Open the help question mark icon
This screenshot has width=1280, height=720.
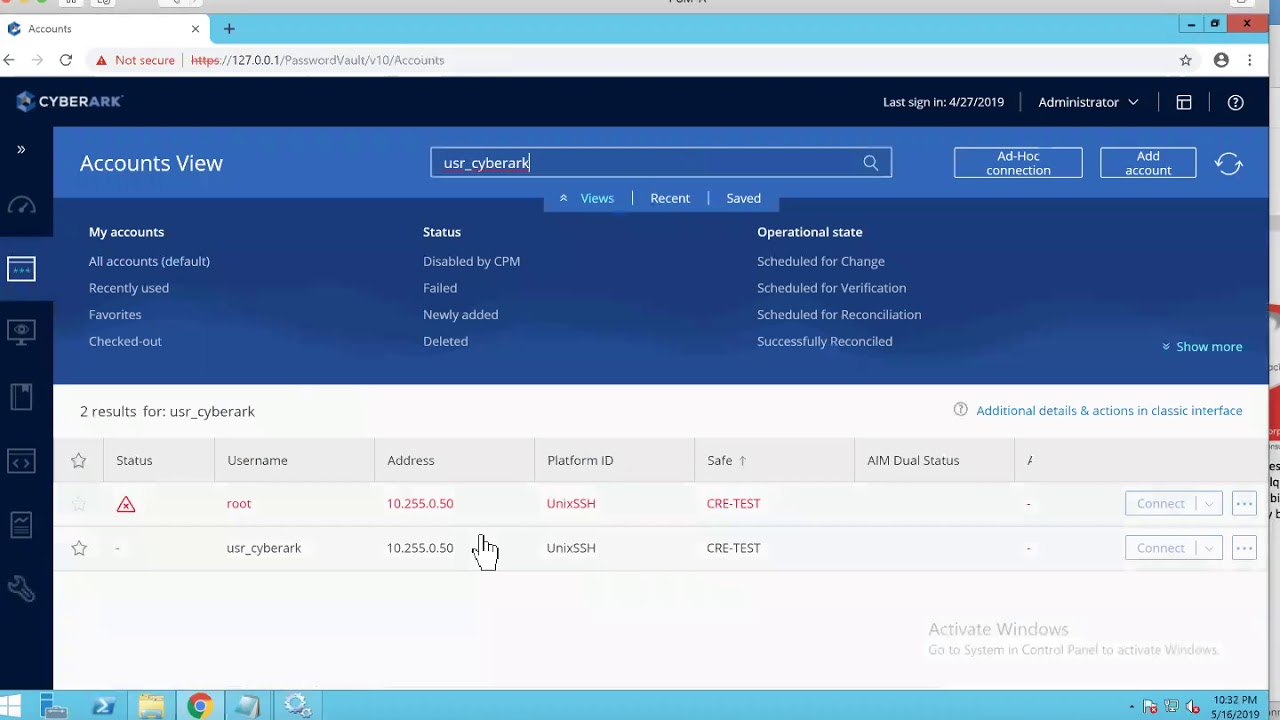pyautogui.click(x=1236, y=102)
